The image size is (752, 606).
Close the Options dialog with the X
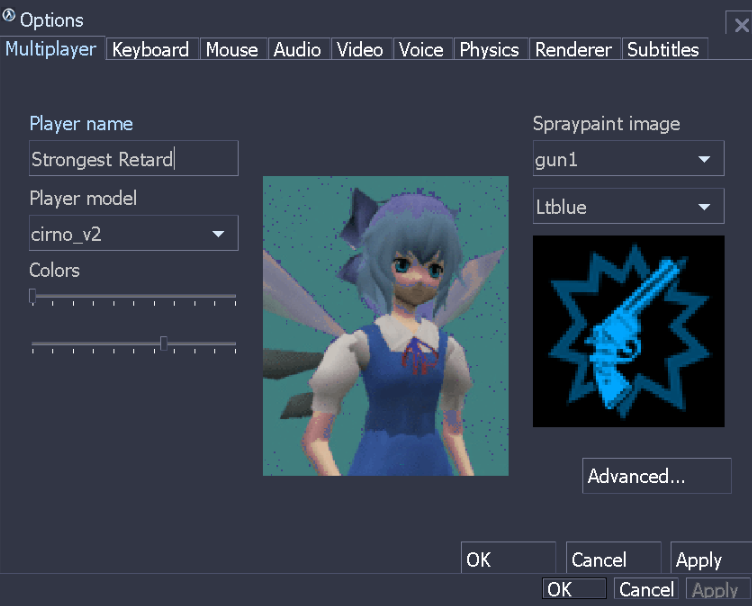point(740,24)
